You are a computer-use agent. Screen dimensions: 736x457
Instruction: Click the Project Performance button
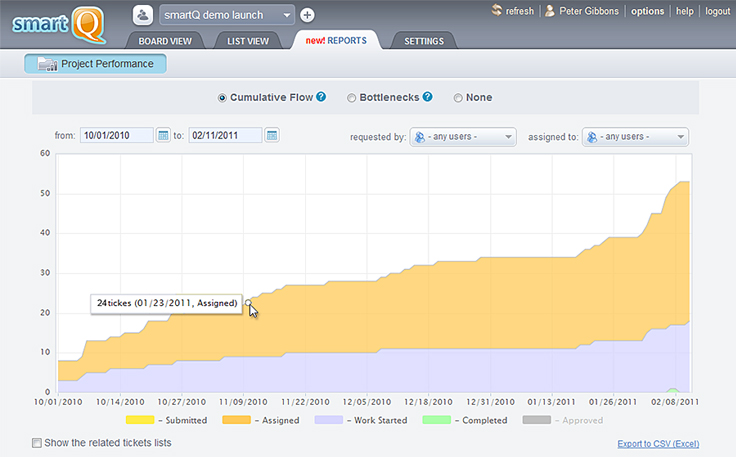tap(95, 64)
